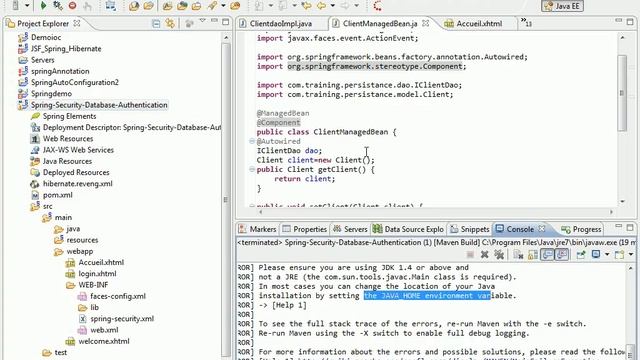
Task: Click Open Console icon
Action: pos(619,255)
